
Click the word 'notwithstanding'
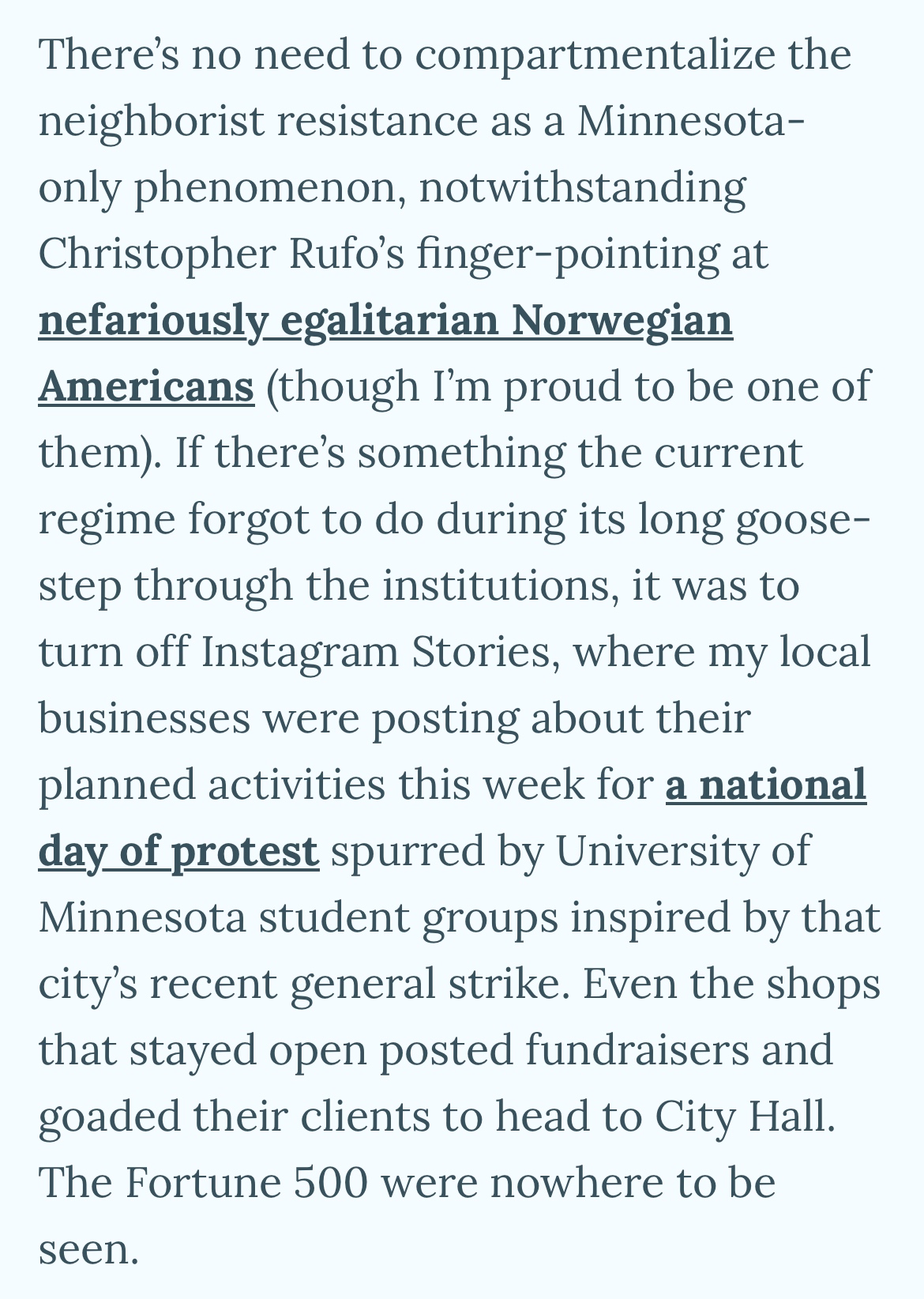[x=582, y=189]
